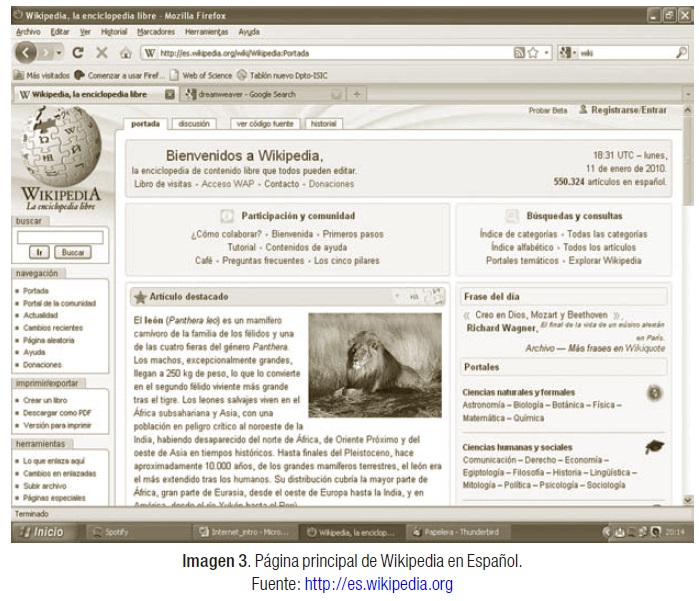Select the discusión page tab

pyautogui.click(x=194, y=124)
